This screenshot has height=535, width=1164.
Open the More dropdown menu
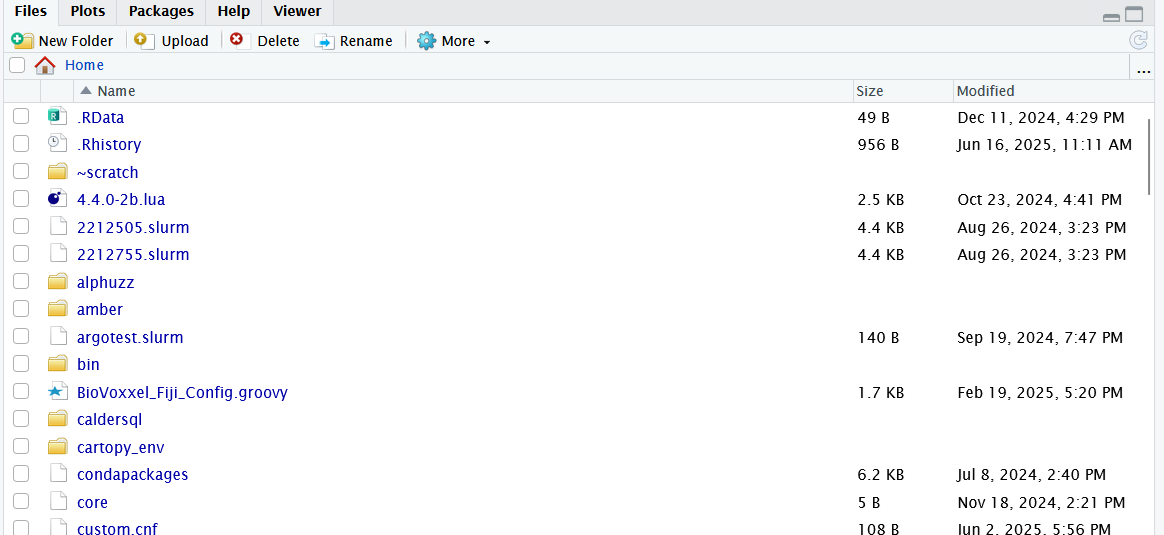(455, 41)
